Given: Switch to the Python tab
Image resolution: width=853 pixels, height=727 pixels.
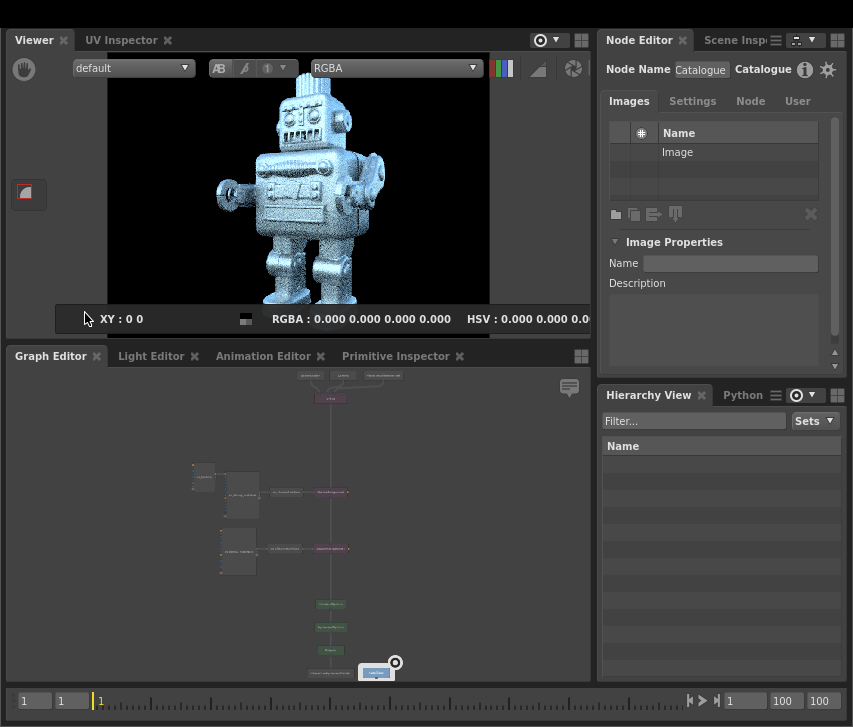Looking at the screenshot, I should (x=743, y=396).
